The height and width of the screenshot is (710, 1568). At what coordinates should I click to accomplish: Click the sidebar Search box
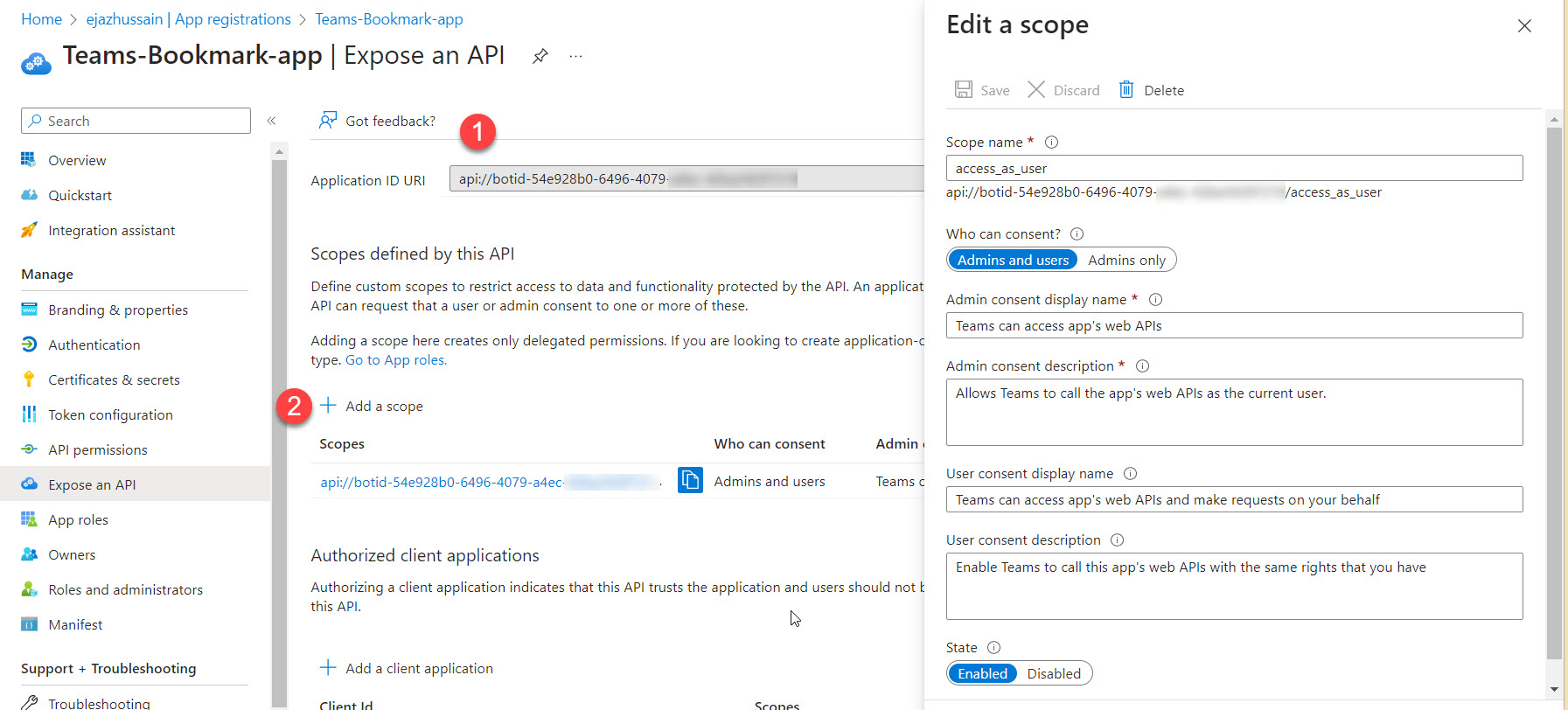click(x=136, y=121)
